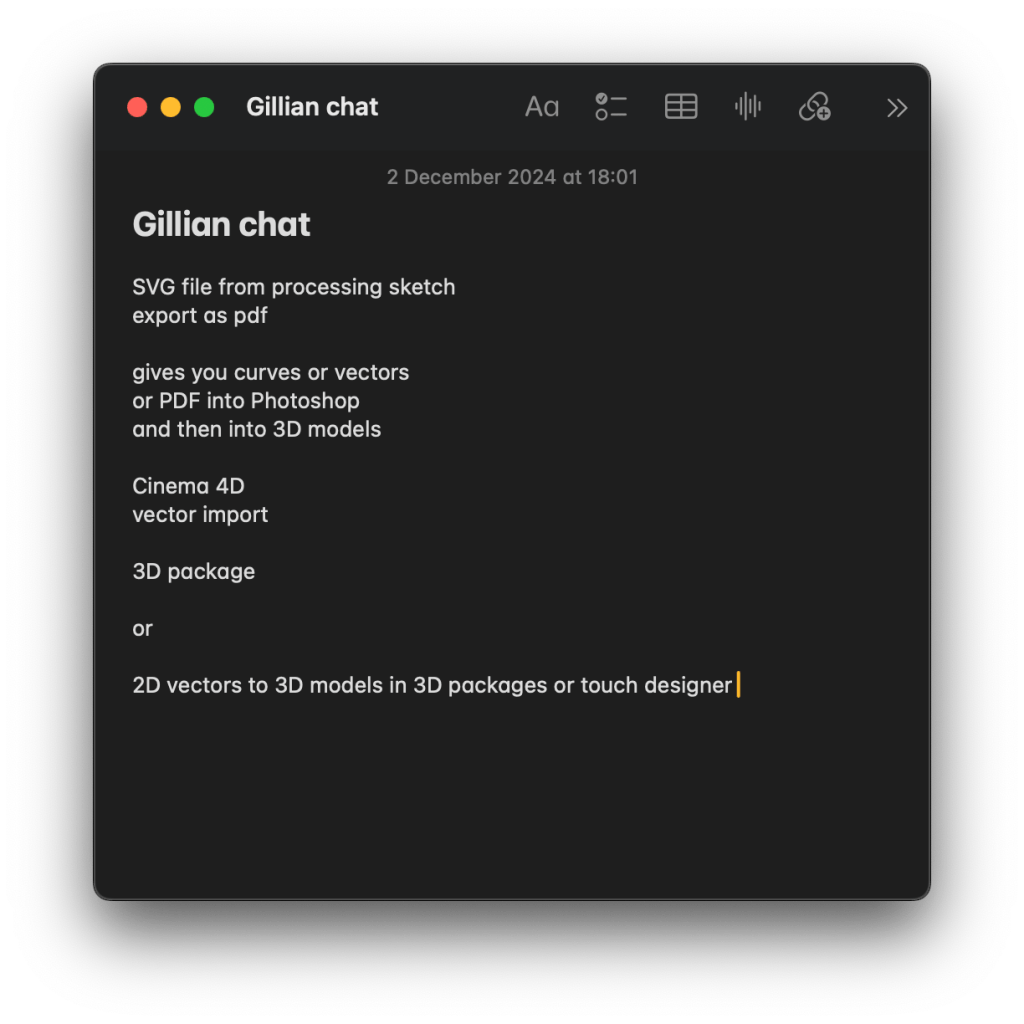Viewport: 1024px width, 1024px height.
Task: Insert a checklist using the checklist icon
Action: (611, 107)
